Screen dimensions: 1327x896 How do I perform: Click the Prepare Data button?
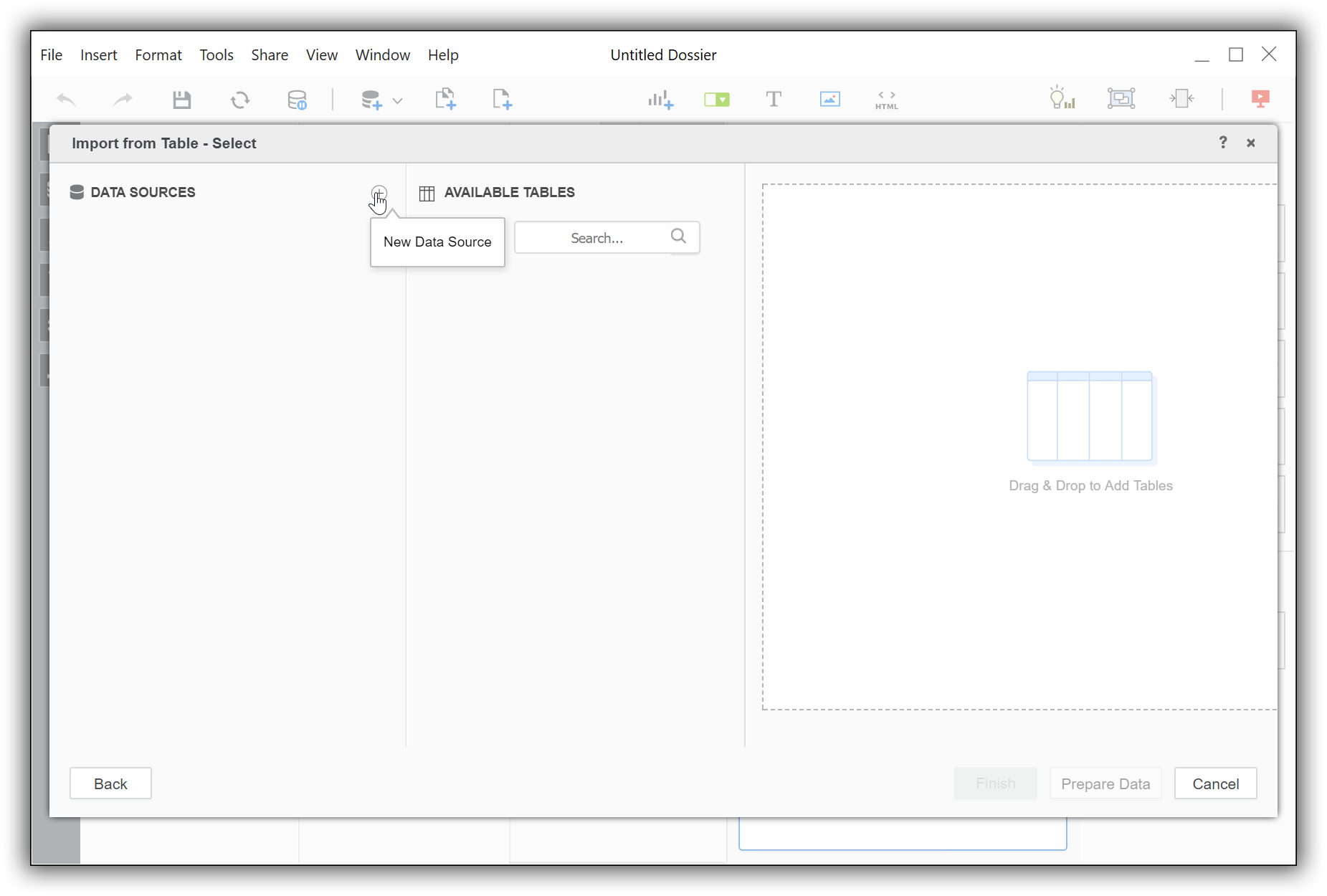[x=1105, y=783]
